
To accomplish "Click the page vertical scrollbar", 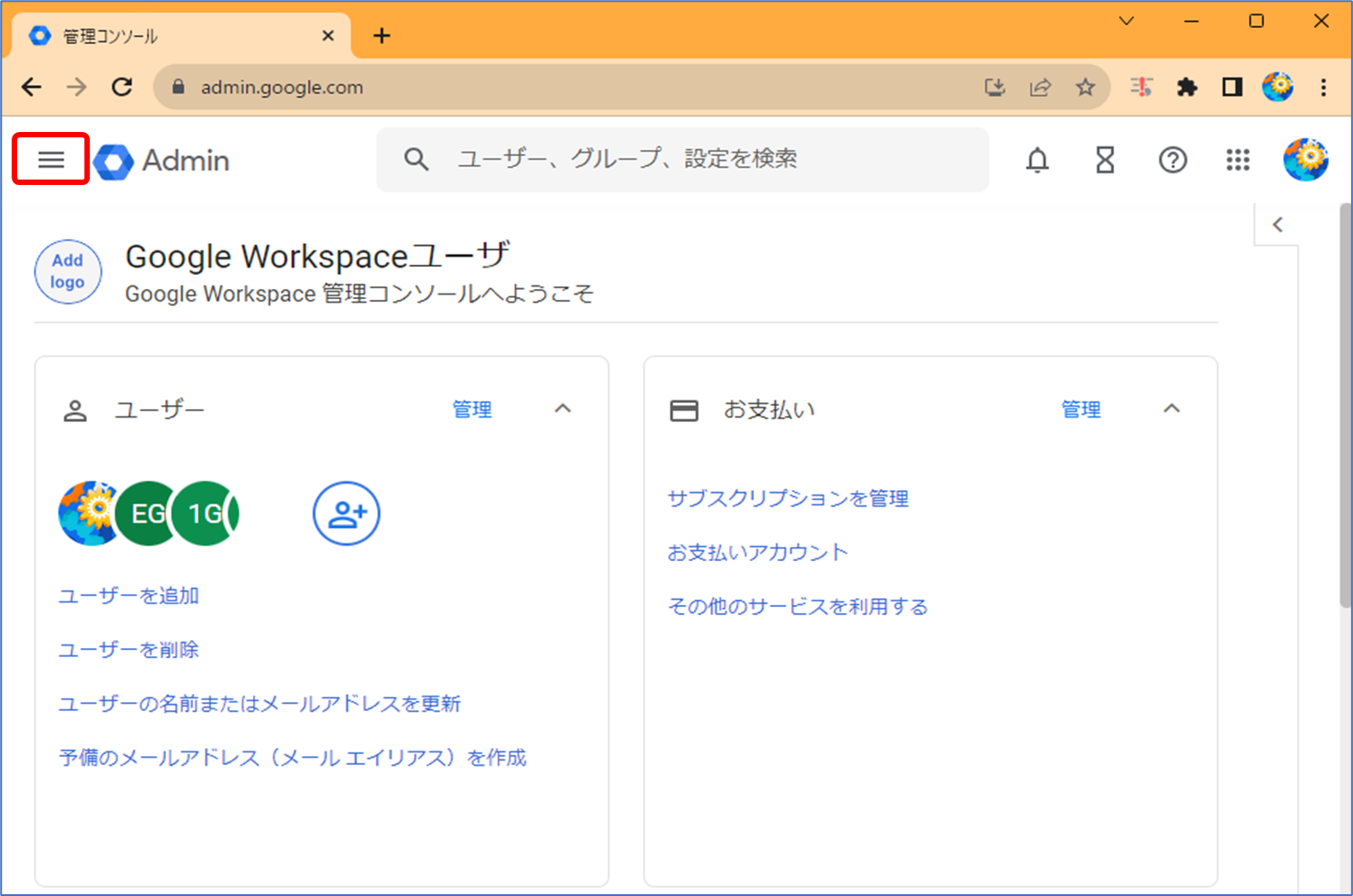I will point(1345,406).
